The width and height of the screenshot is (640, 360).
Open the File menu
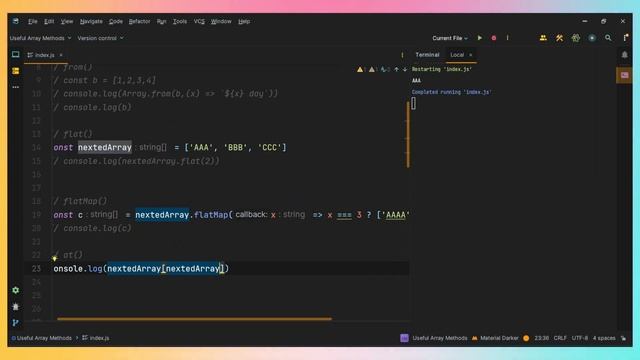pos(33,21)
